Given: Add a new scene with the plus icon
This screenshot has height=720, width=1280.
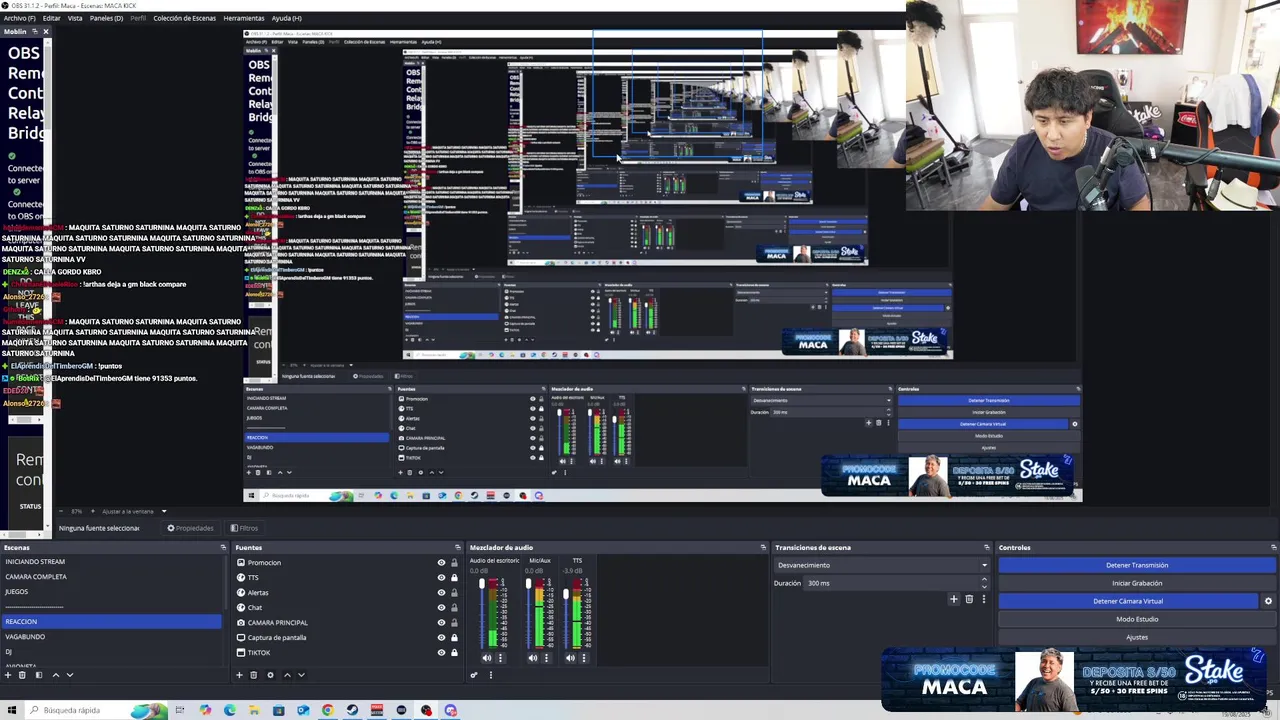Looking at the screenshot, I should click(7, 675).
